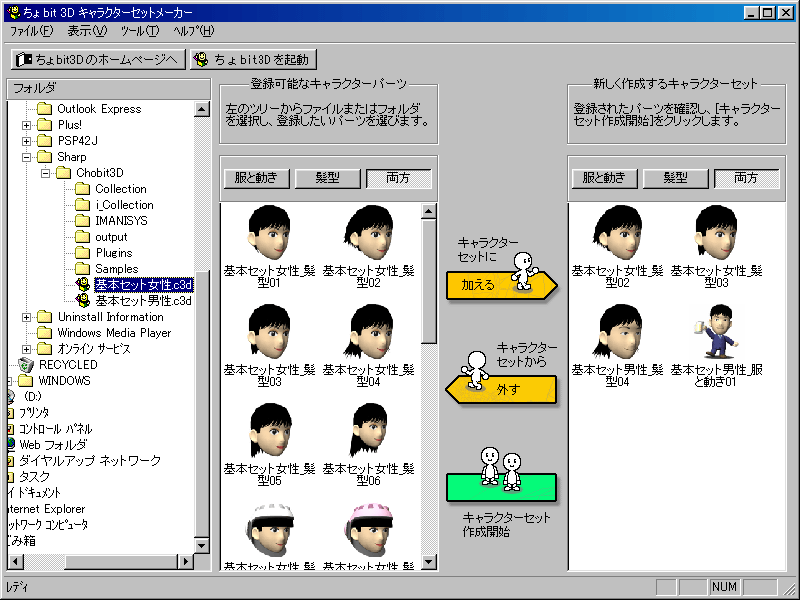800x600 pixels.
Task: Expand the オンライン サービス folder node
Action: point(27,349)
